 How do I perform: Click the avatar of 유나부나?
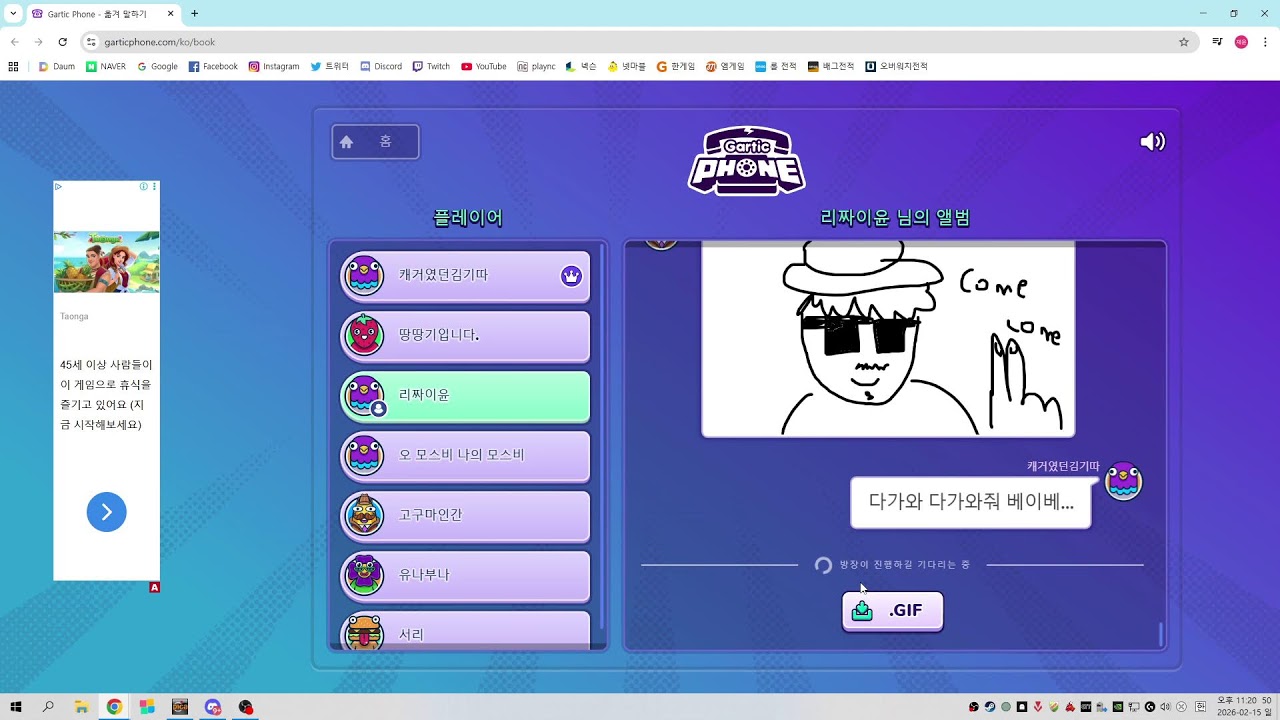coord(364,575)
